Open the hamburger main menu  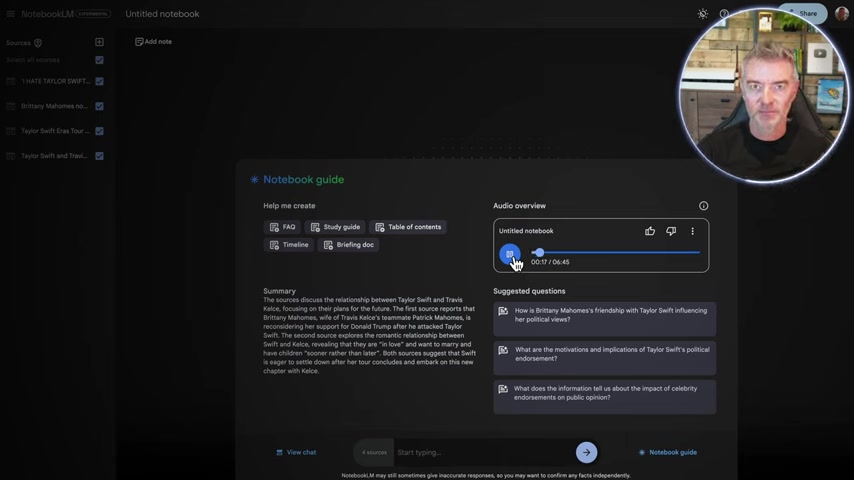(x=10, y=14)
